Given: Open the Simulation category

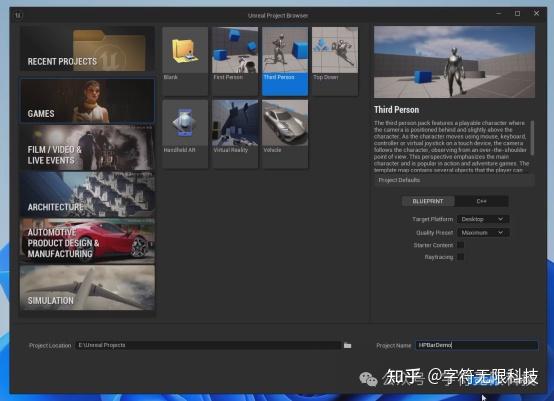Looking at the screenshot, I should (x=87, y=288).
